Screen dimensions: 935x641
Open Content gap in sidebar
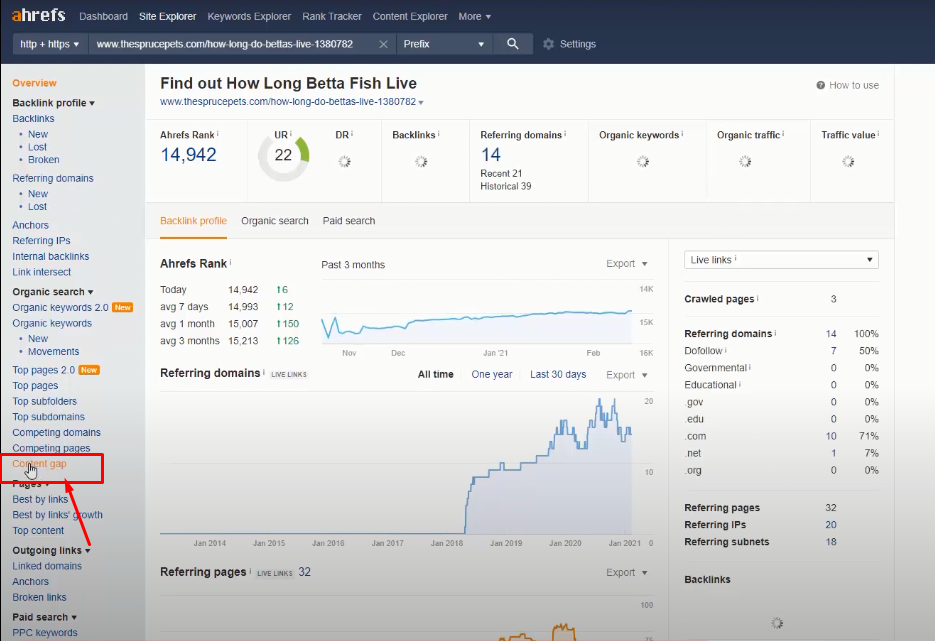pyautogui.click(x=39, y=464)
